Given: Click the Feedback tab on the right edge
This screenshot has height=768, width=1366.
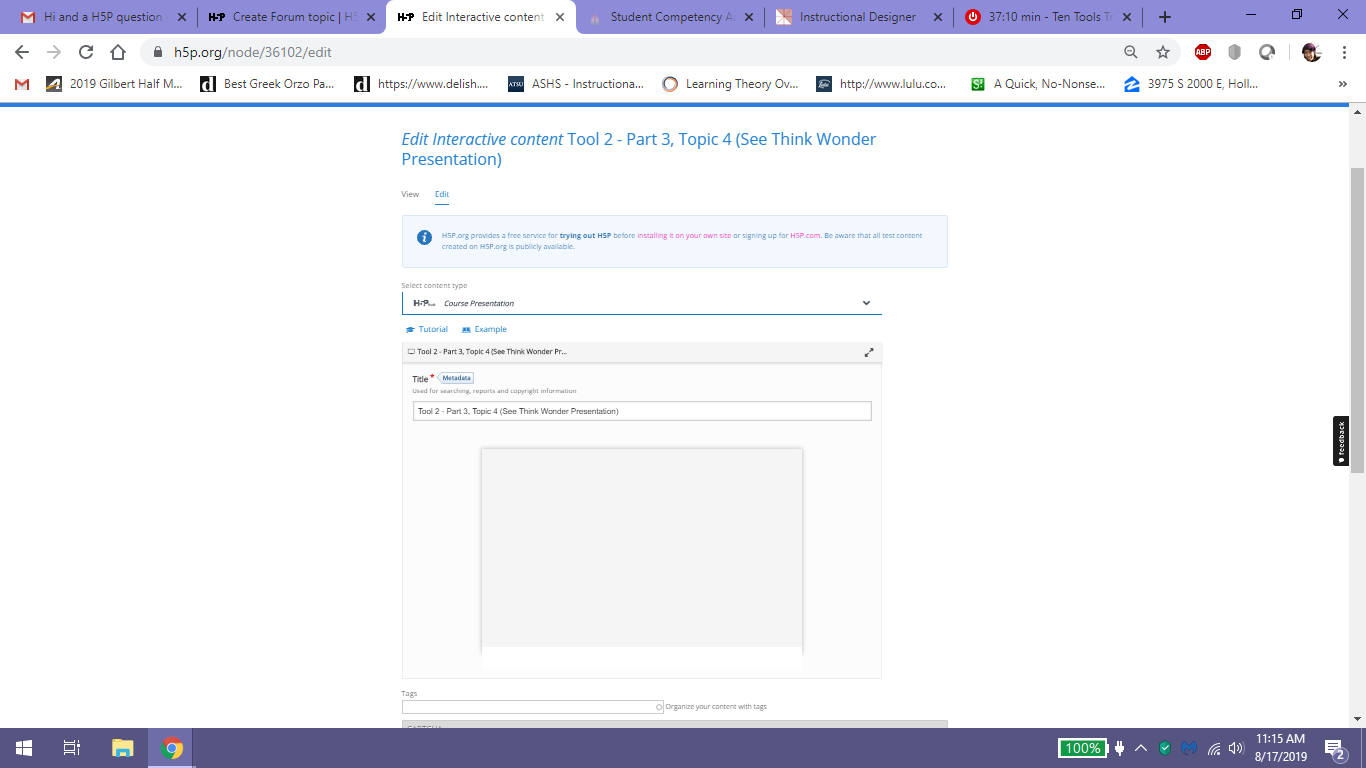Looking at the screenshot, I should click(x=1341, y=440).
